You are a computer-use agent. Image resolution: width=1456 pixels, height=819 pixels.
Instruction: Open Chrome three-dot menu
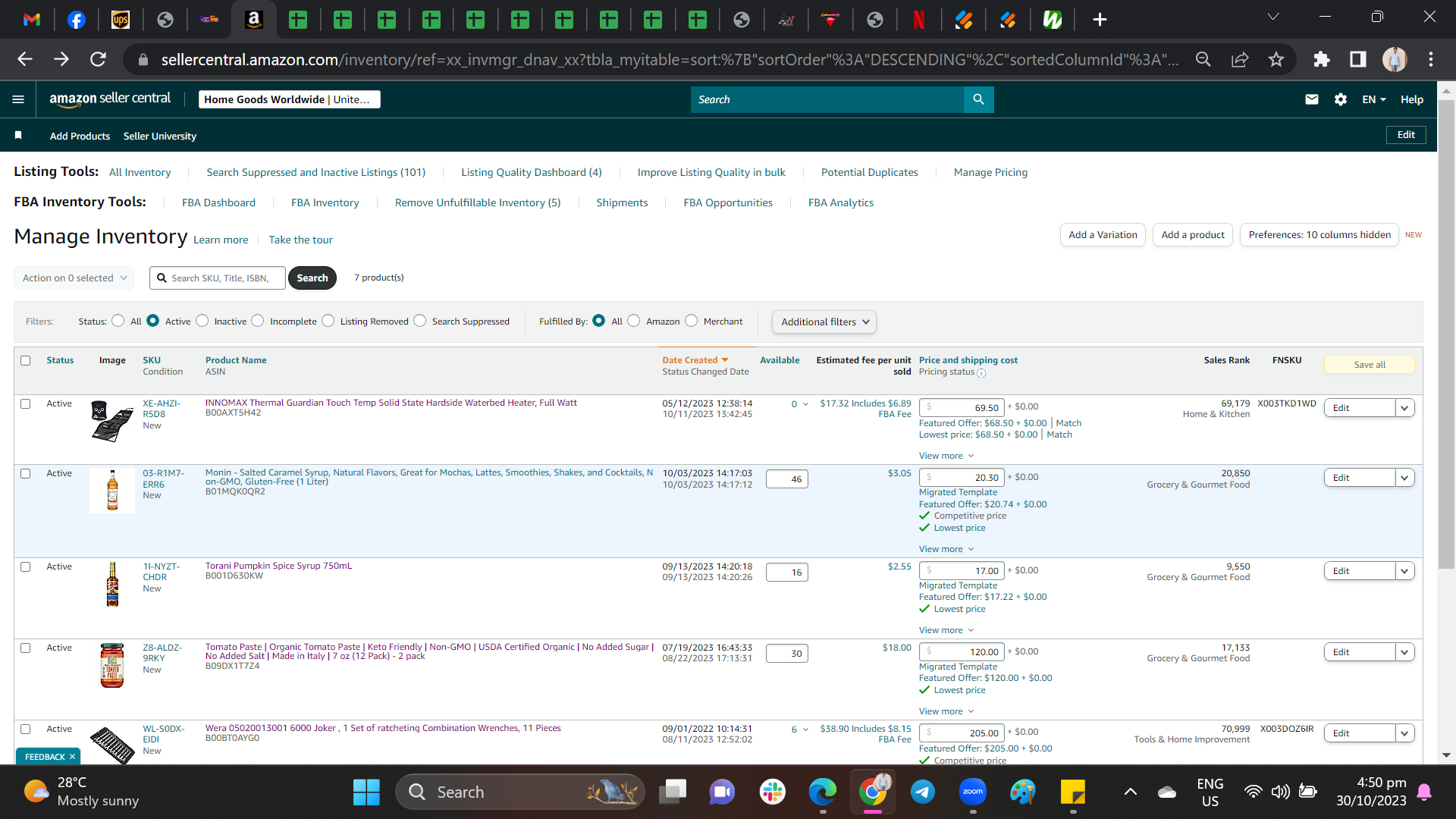click(1431, 59)
